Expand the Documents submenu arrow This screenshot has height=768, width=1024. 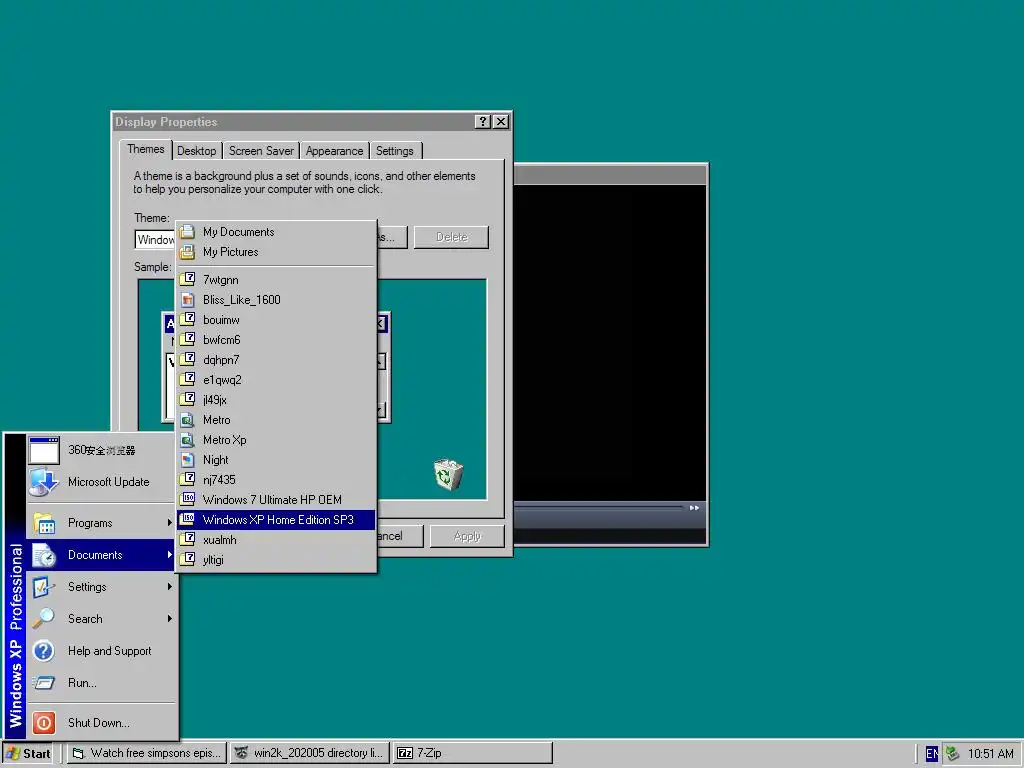(x=169, y=554)
